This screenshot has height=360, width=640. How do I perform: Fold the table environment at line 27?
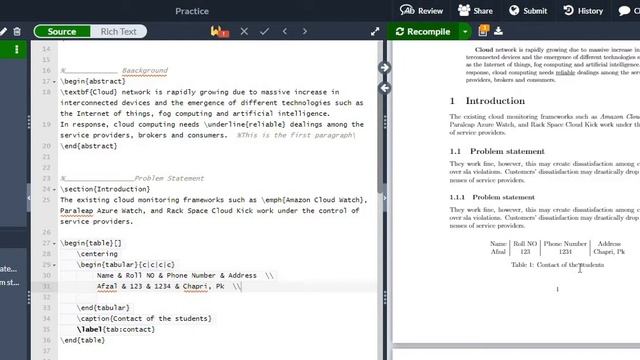[54, 243]
